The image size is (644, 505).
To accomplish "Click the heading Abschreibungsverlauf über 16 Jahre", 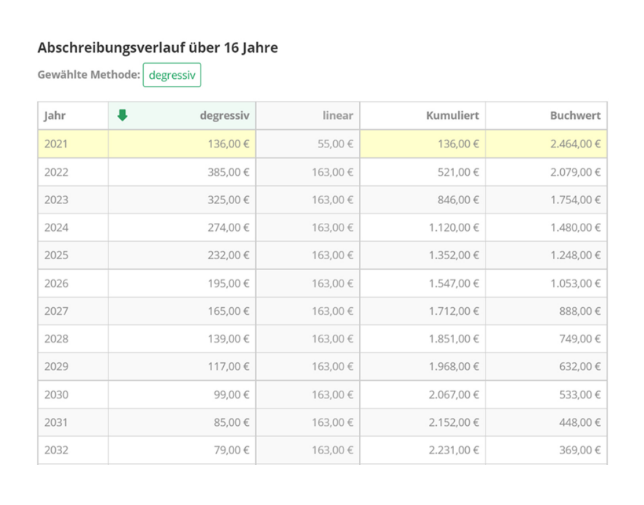I will pyautogui.click(x=157, y=47).
